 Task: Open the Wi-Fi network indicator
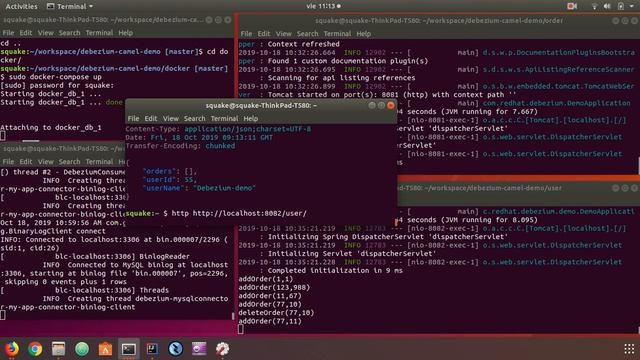594,6
